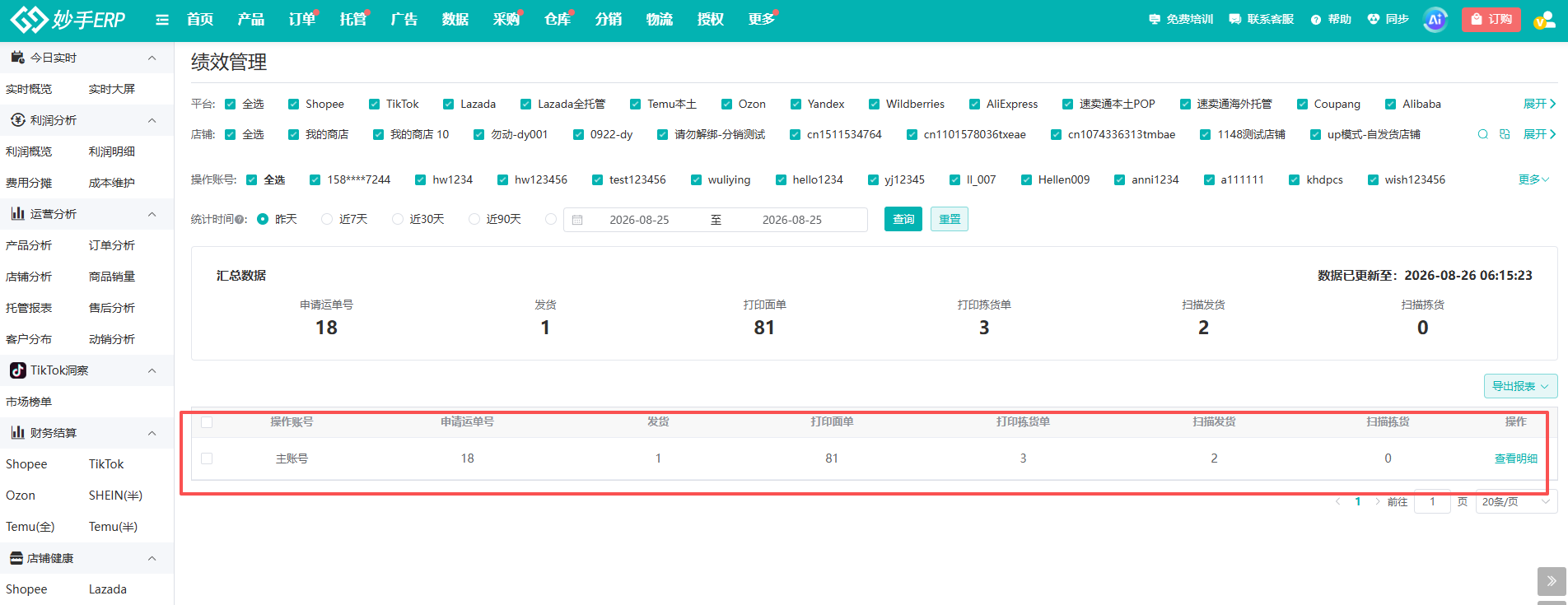Screen dimensions: 1568x605
Task: Collapse the 今日实时 sidebar section
Action: [152, 58]
